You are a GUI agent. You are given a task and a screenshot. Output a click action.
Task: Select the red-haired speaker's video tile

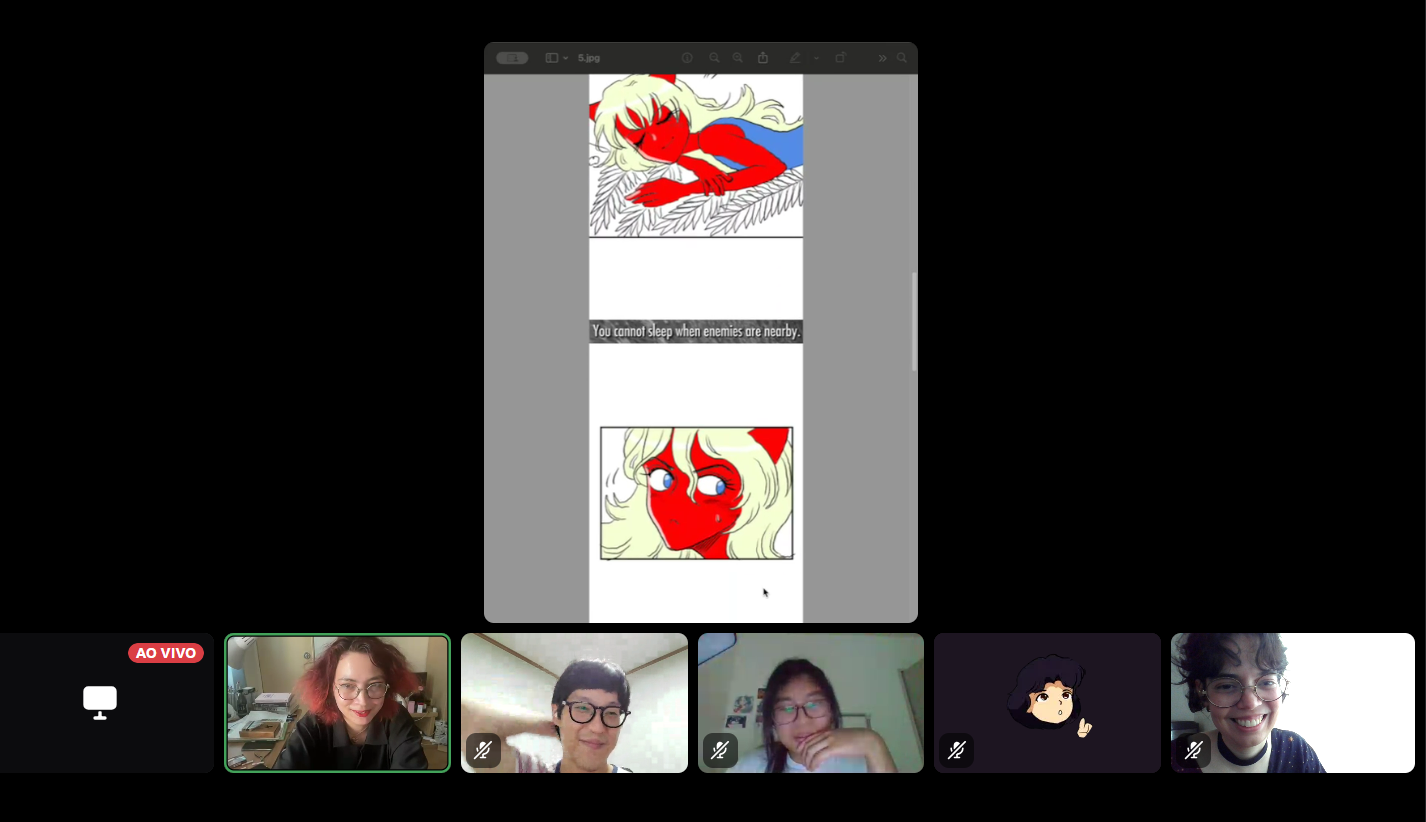coord(338,703)
